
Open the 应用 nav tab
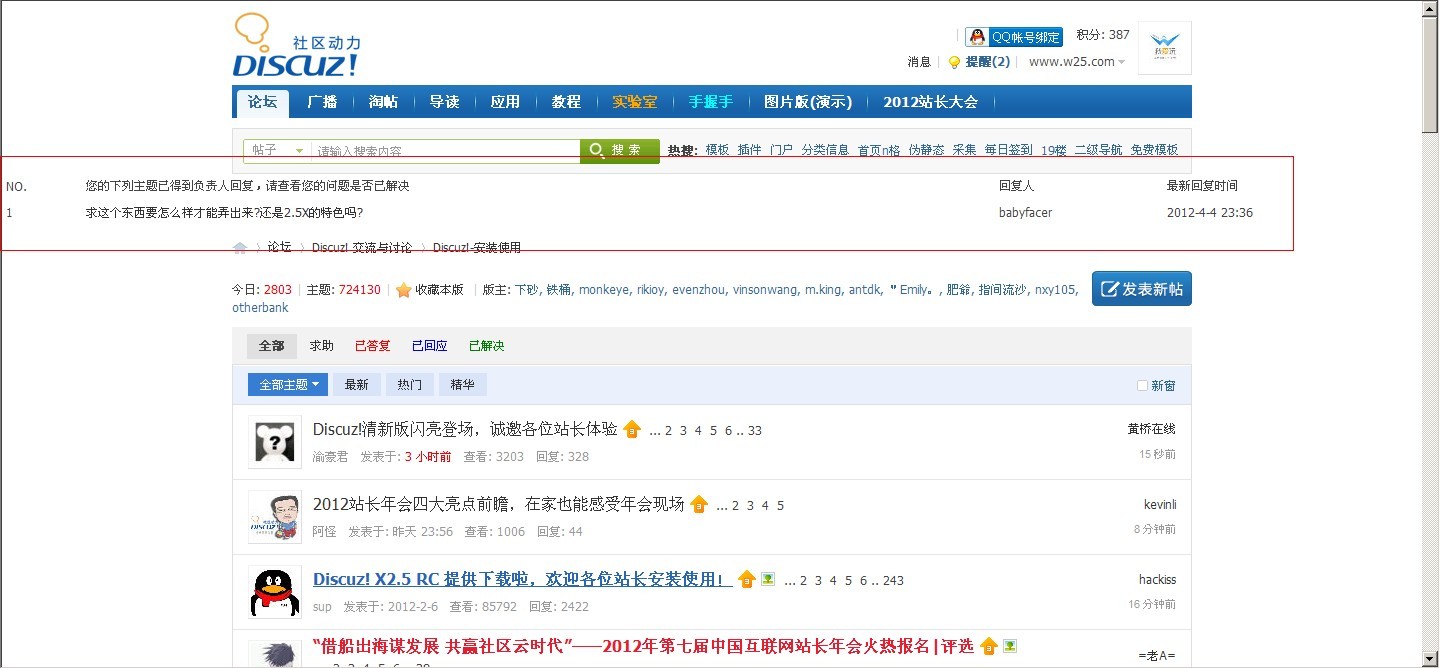[505, 102]
